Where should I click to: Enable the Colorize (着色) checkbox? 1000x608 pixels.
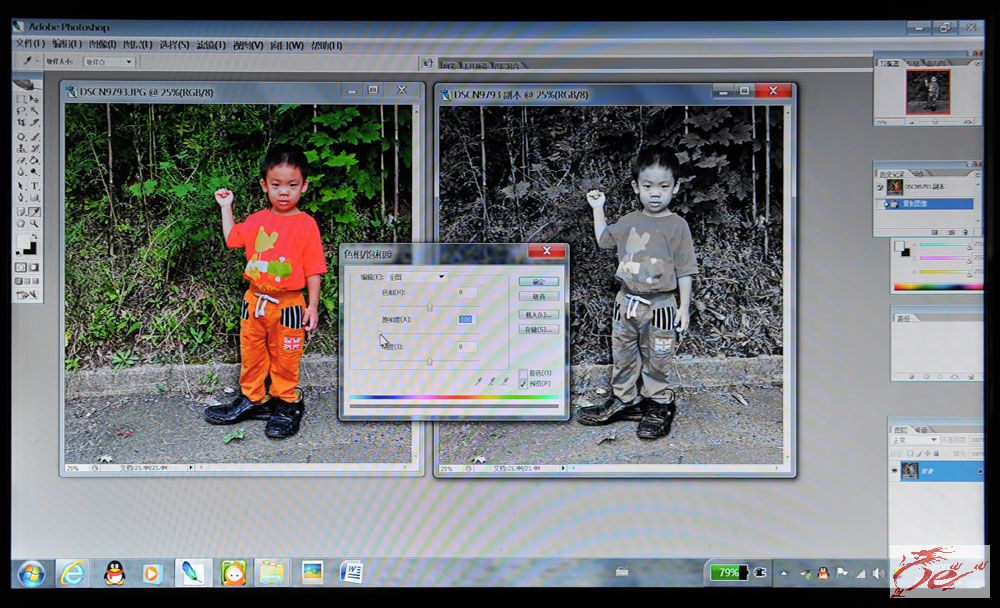coord(523,373)
